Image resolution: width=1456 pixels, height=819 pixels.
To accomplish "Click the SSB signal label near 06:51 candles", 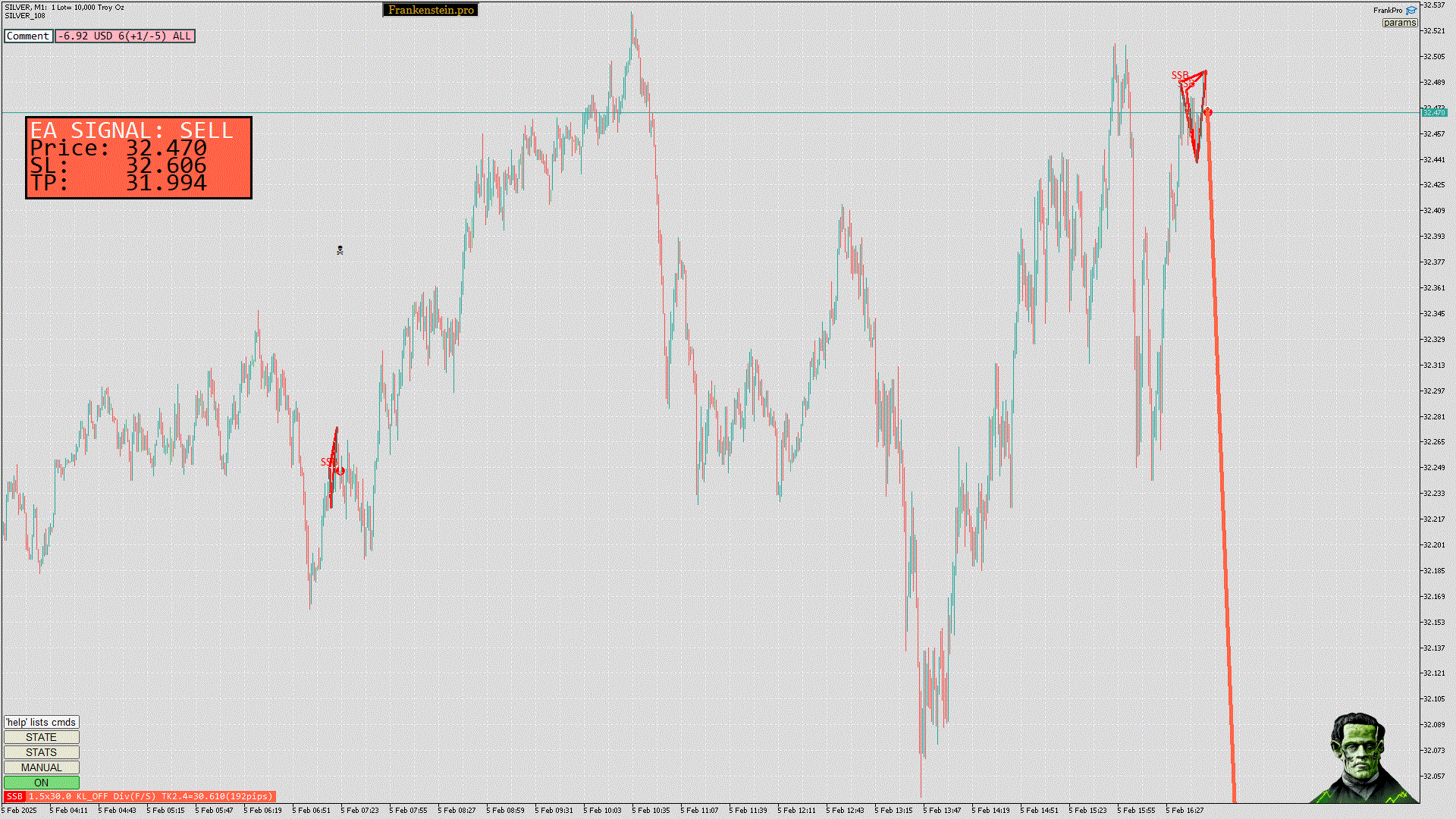I will tap(328, 462).
